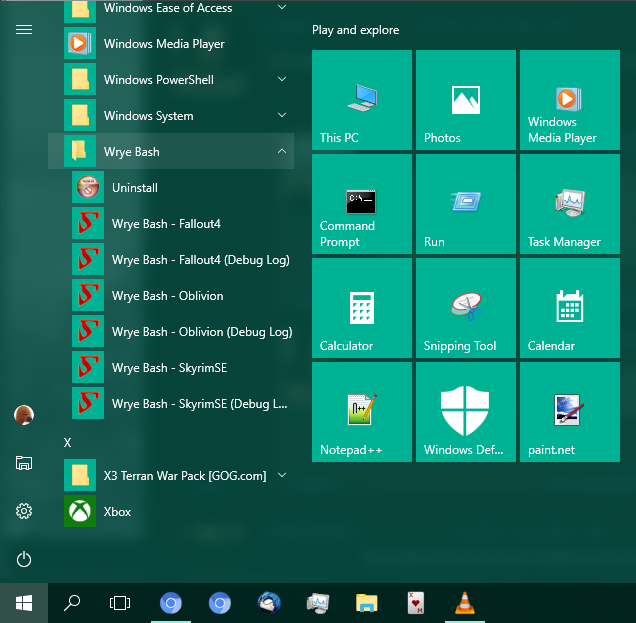Launch the Notepad++ tile
This screenshot has height=623, width=636.
[361, 411]
